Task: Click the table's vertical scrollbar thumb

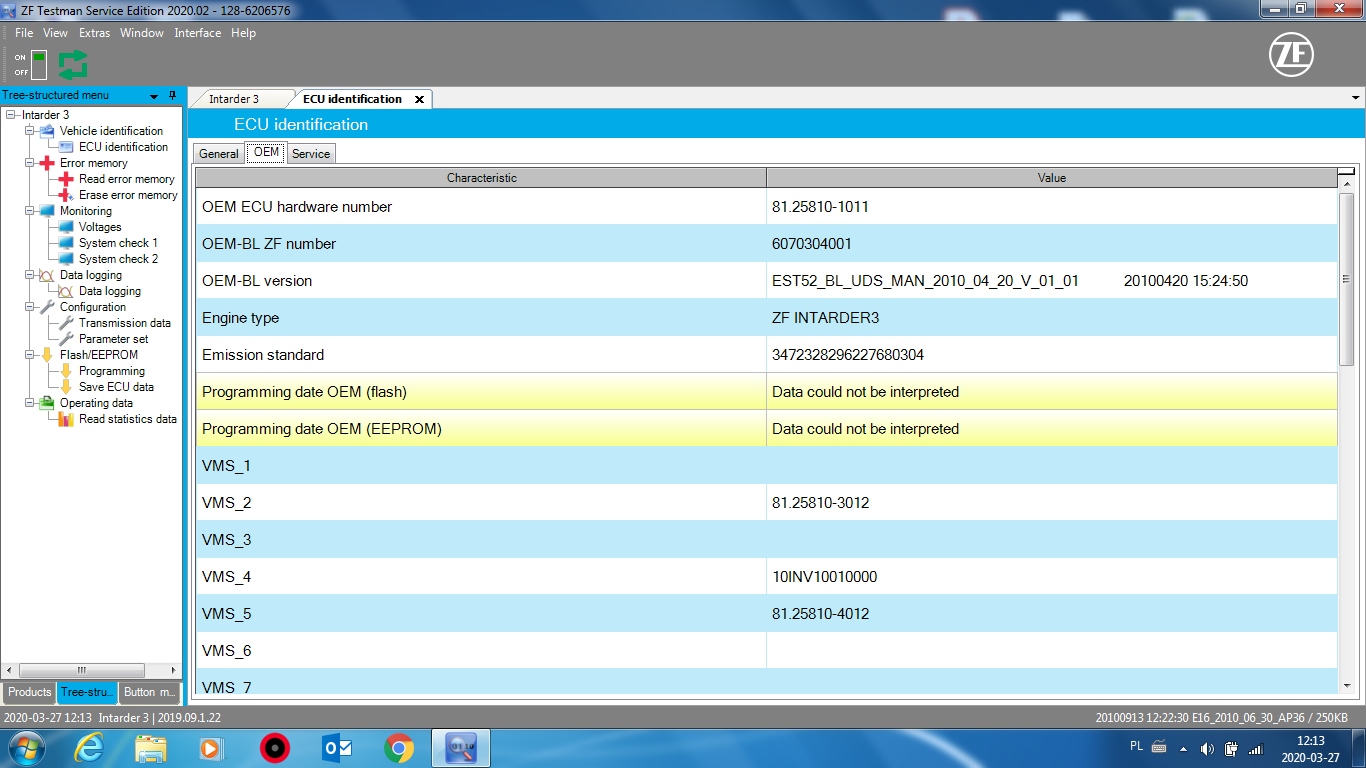Action: 1347,278
